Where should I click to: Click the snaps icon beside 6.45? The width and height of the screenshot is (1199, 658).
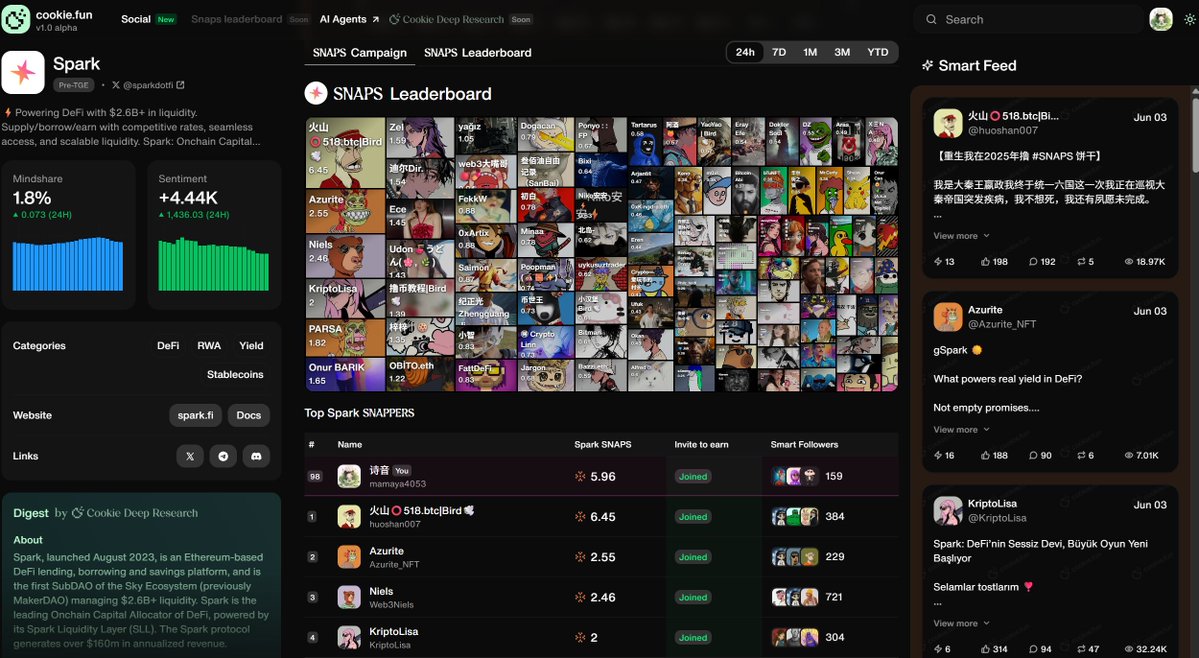click(x=580, y=517)
